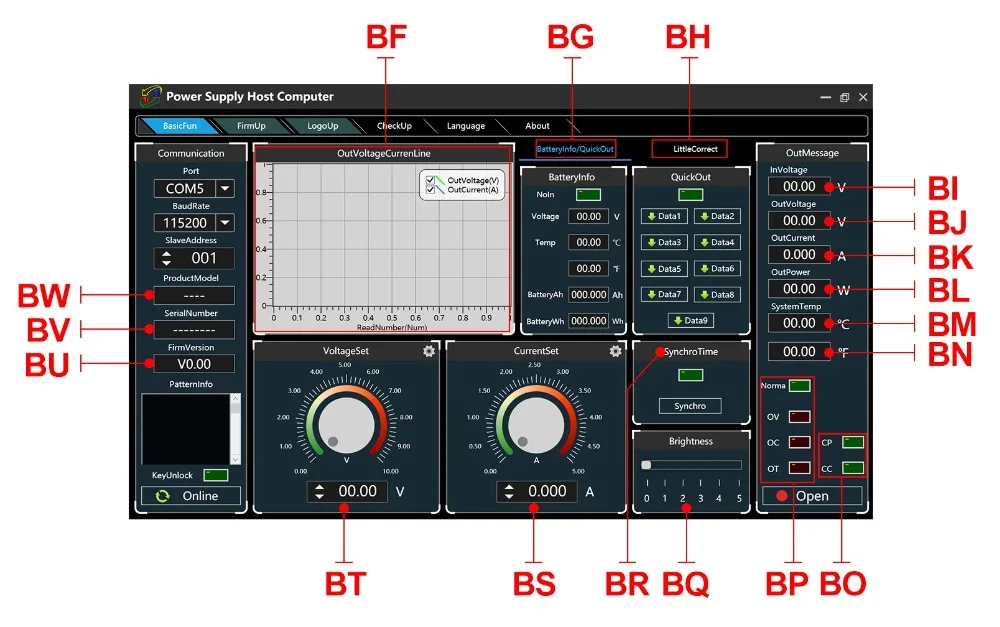The width and height of the screenshot is (1000, 627).
Task: Click the BatteryWh 000.000 value
Action: coord(588,321)
